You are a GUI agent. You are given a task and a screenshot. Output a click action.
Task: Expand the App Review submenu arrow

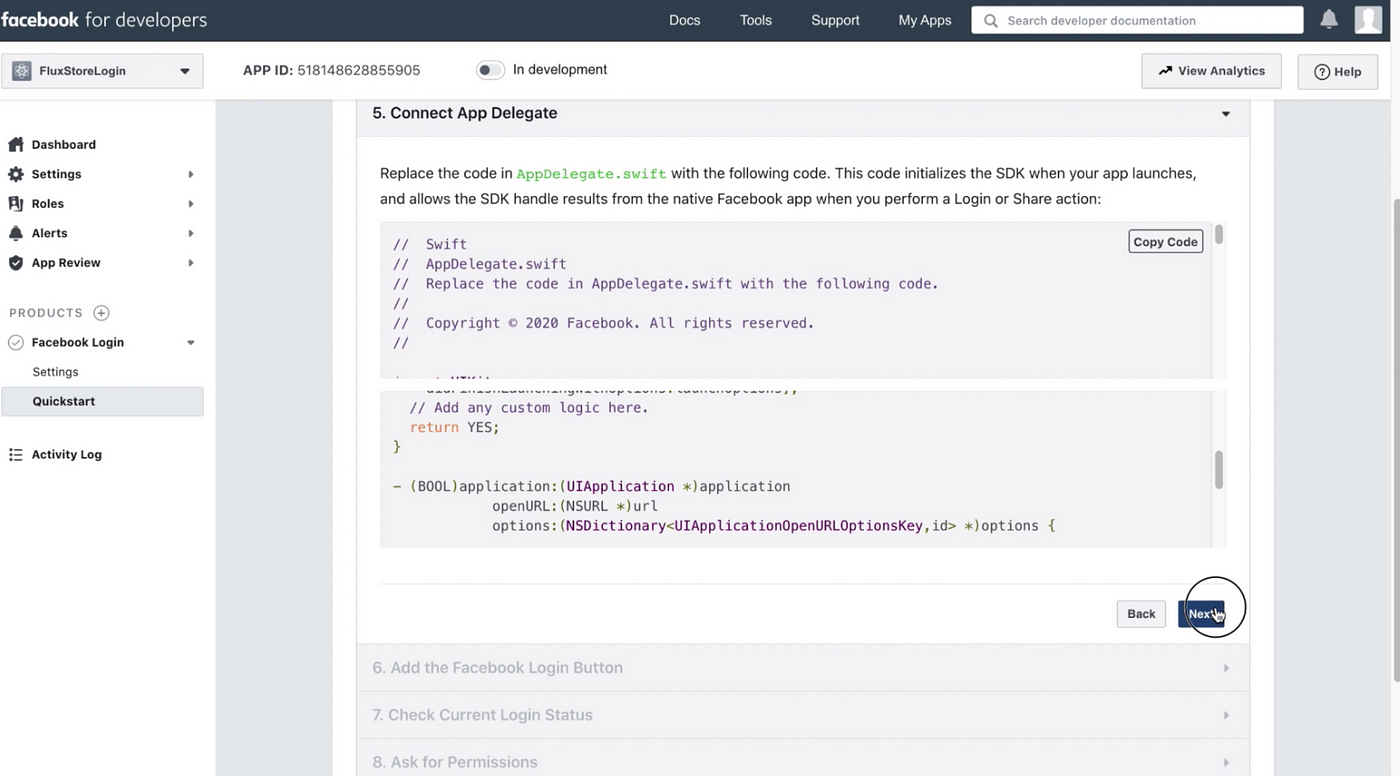coord(190,263)
